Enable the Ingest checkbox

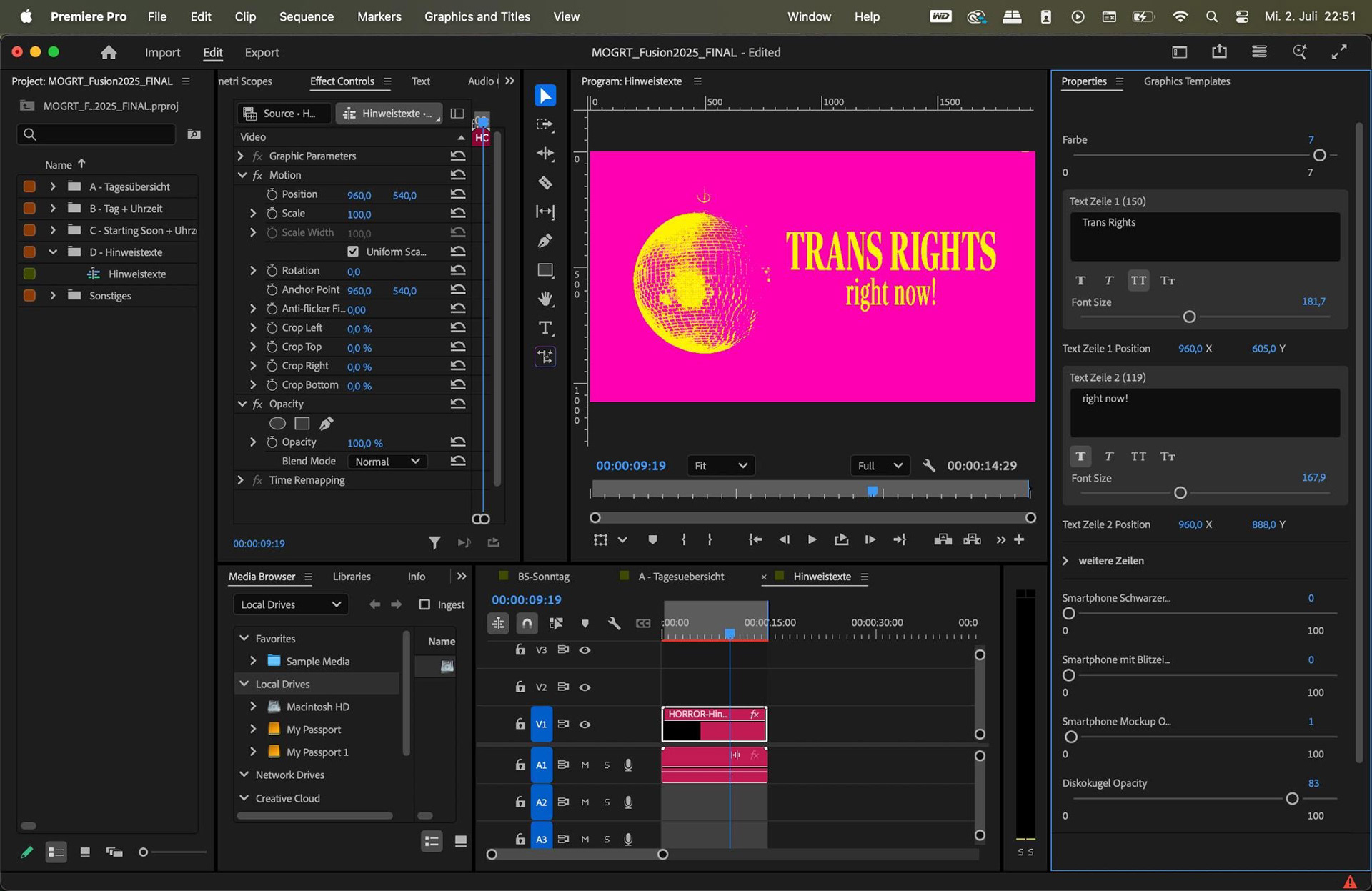point(424,604)
